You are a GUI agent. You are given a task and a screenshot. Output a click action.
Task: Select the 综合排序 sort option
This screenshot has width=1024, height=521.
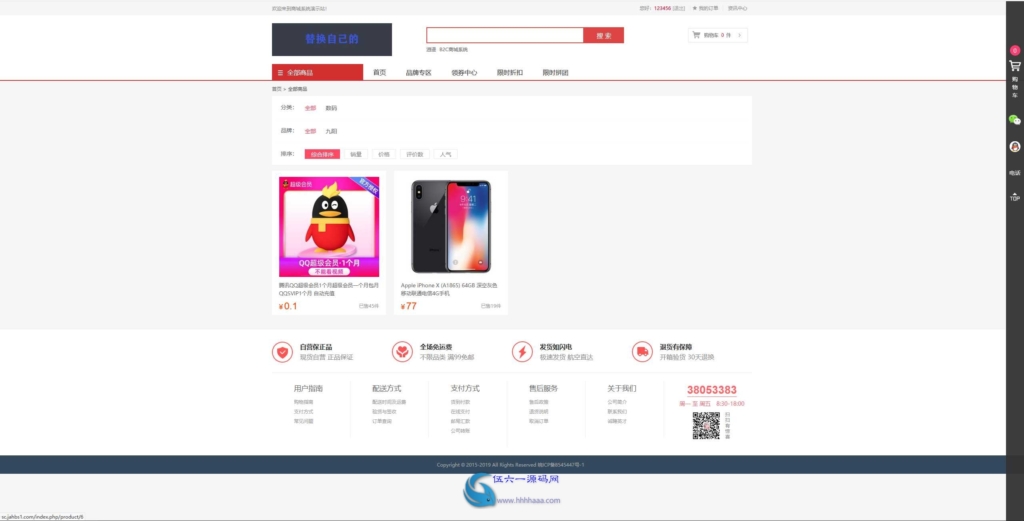(322, 154)
